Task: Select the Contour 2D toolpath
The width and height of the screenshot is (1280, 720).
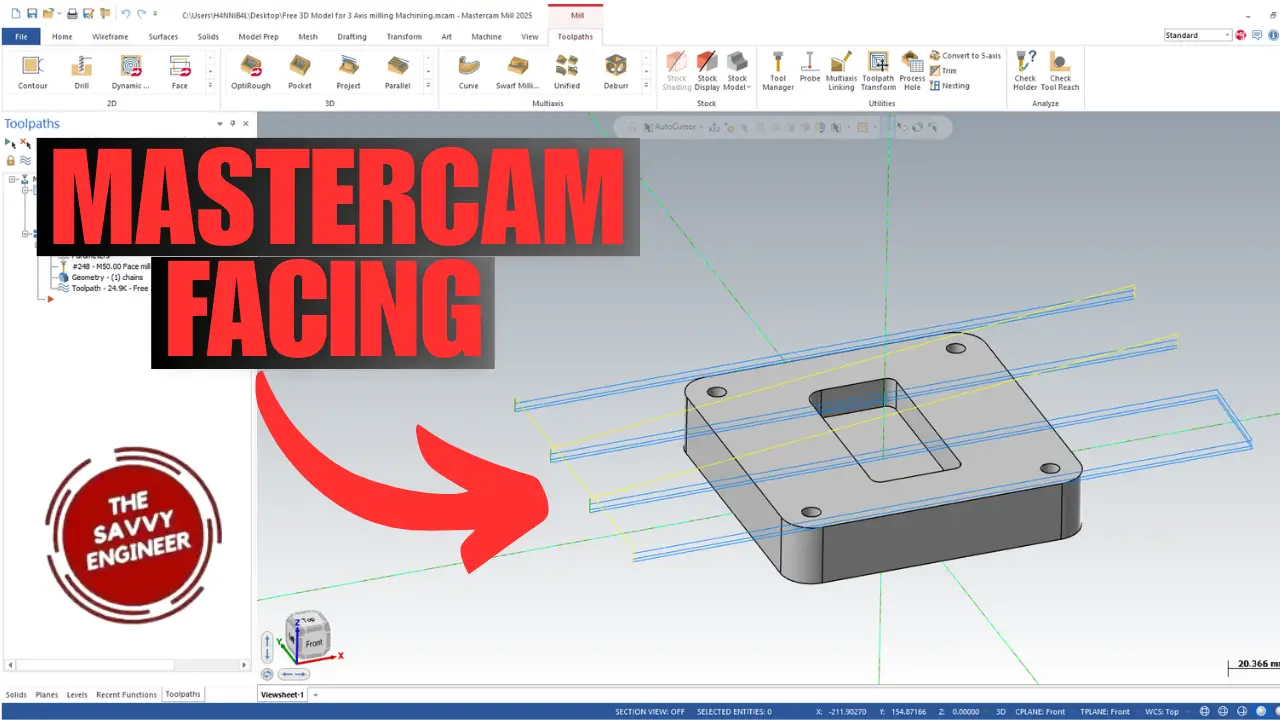Action: tap(33, 72)
